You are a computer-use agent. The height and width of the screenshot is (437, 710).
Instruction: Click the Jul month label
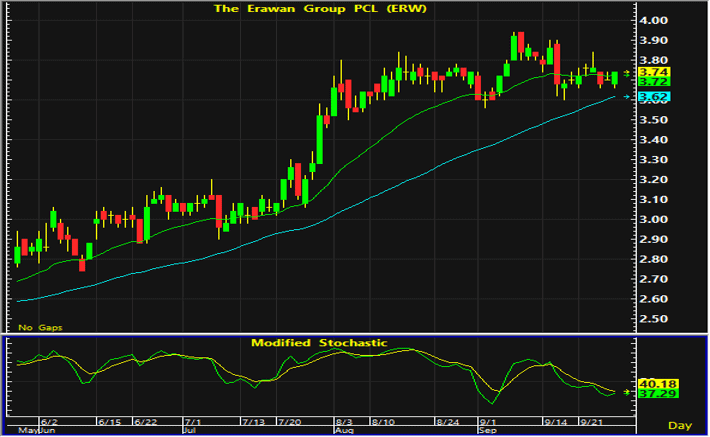[x=190, y=430]
